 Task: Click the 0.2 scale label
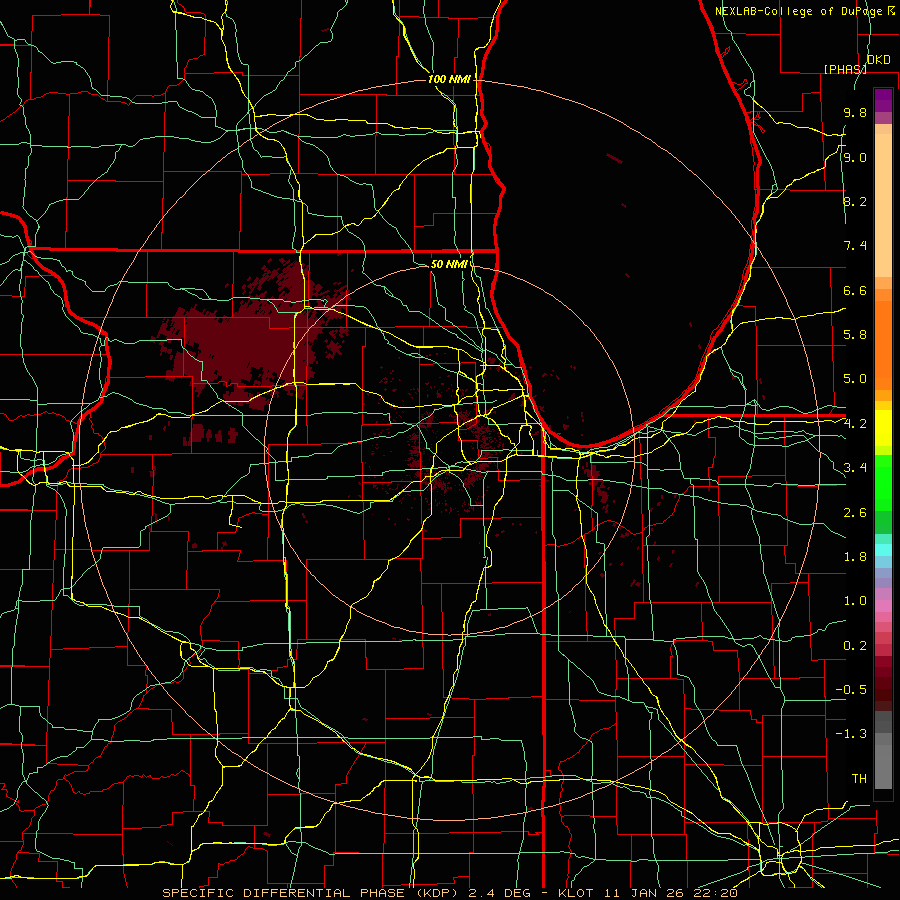[855, 646]
